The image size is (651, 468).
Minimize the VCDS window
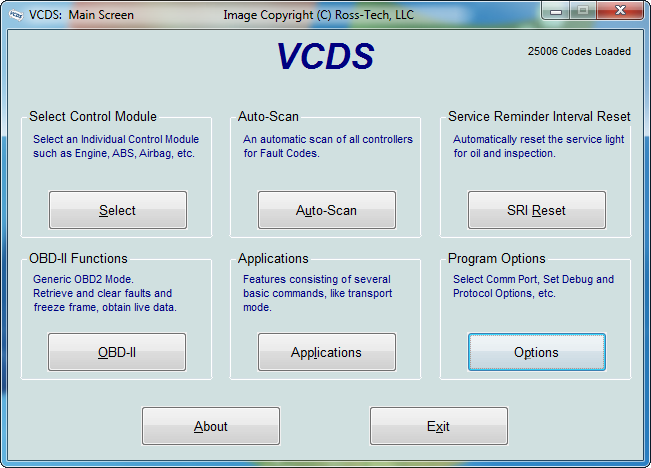tap(556, 11)
